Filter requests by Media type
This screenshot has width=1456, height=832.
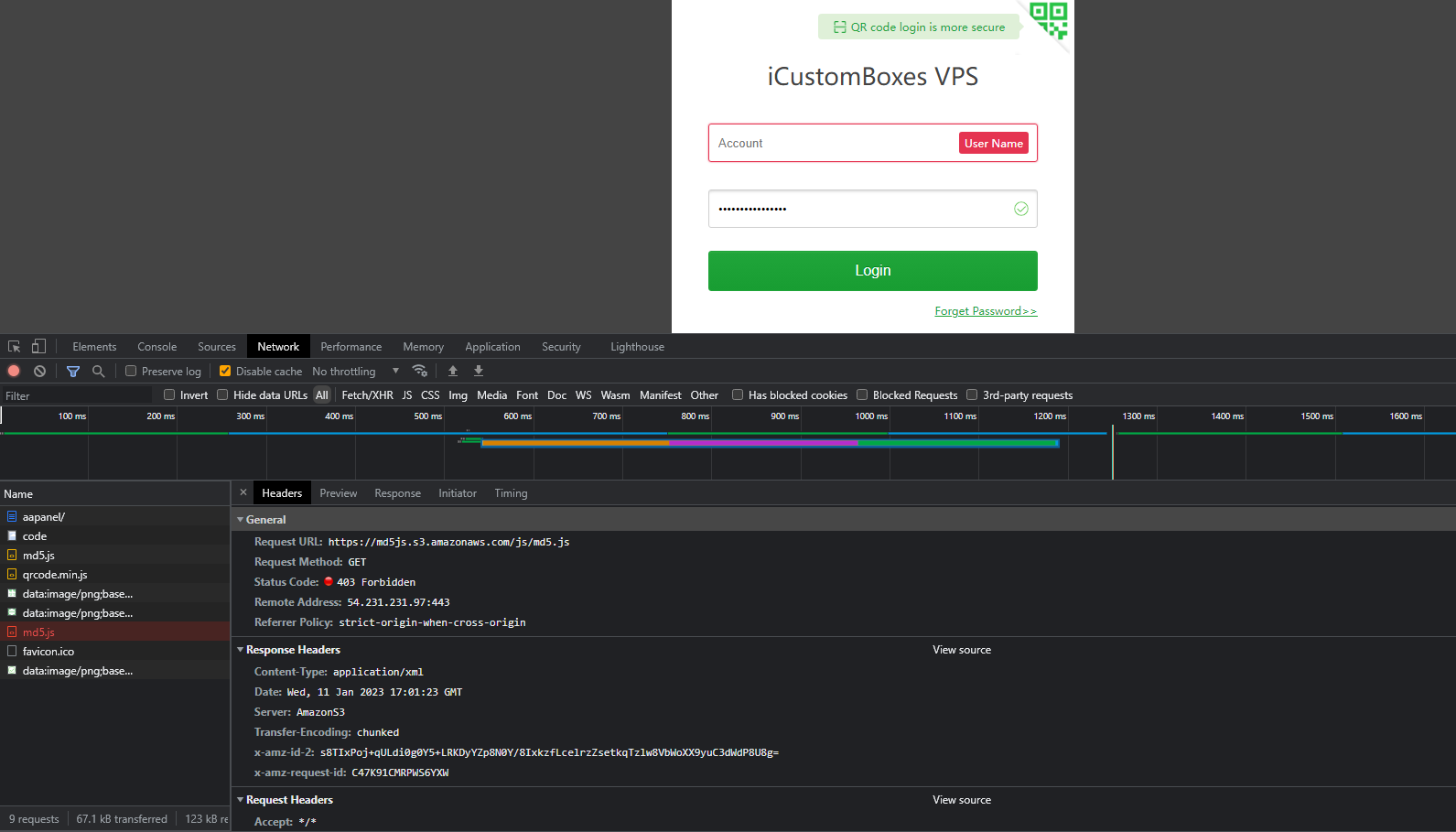click(491, 395)
